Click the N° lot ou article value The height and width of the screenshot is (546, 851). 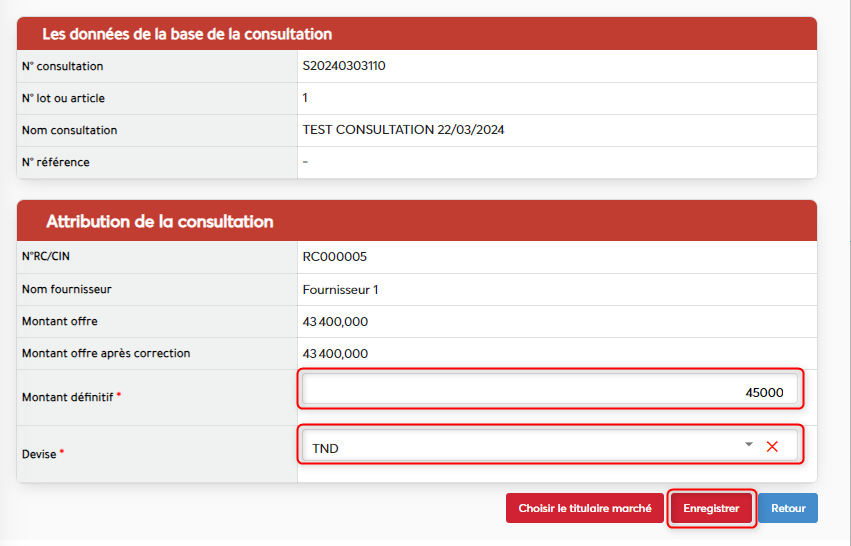point(305,98)
